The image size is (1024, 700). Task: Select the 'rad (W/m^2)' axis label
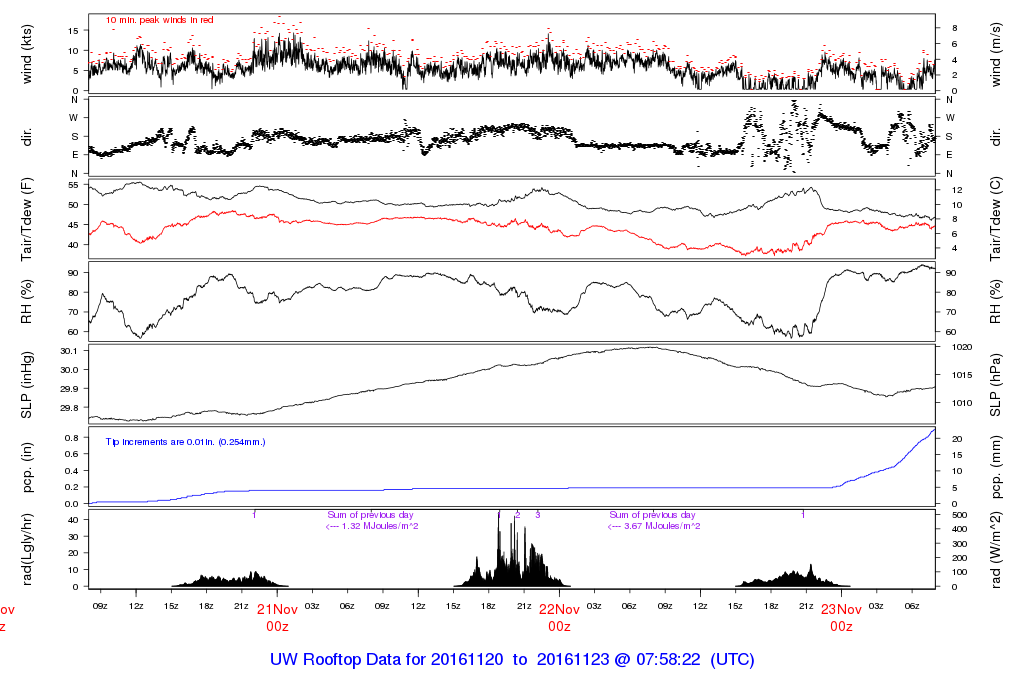[x=995, y=550]
